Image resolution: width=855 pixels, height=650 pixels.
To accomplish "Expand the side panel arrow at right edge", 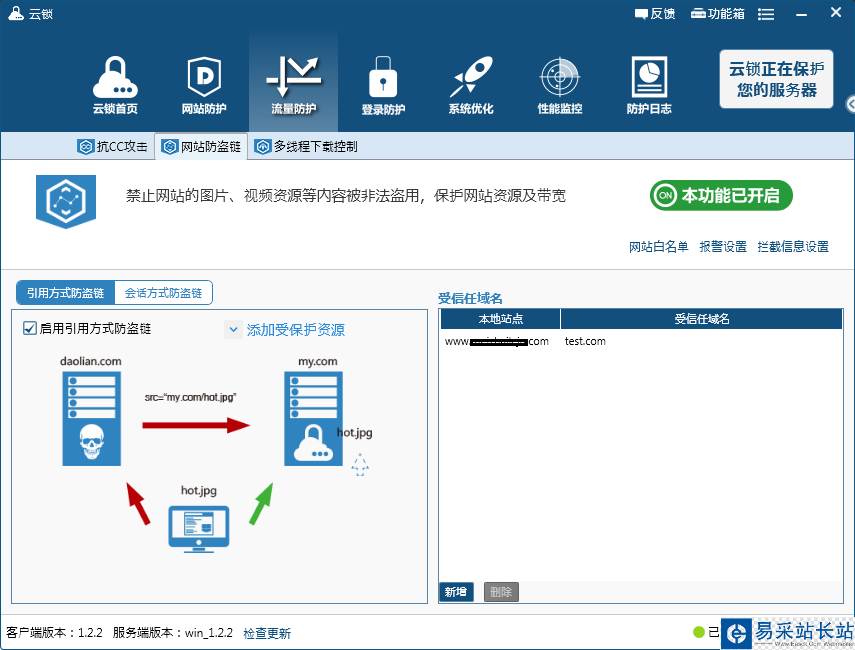I will (x=850, y=104).
